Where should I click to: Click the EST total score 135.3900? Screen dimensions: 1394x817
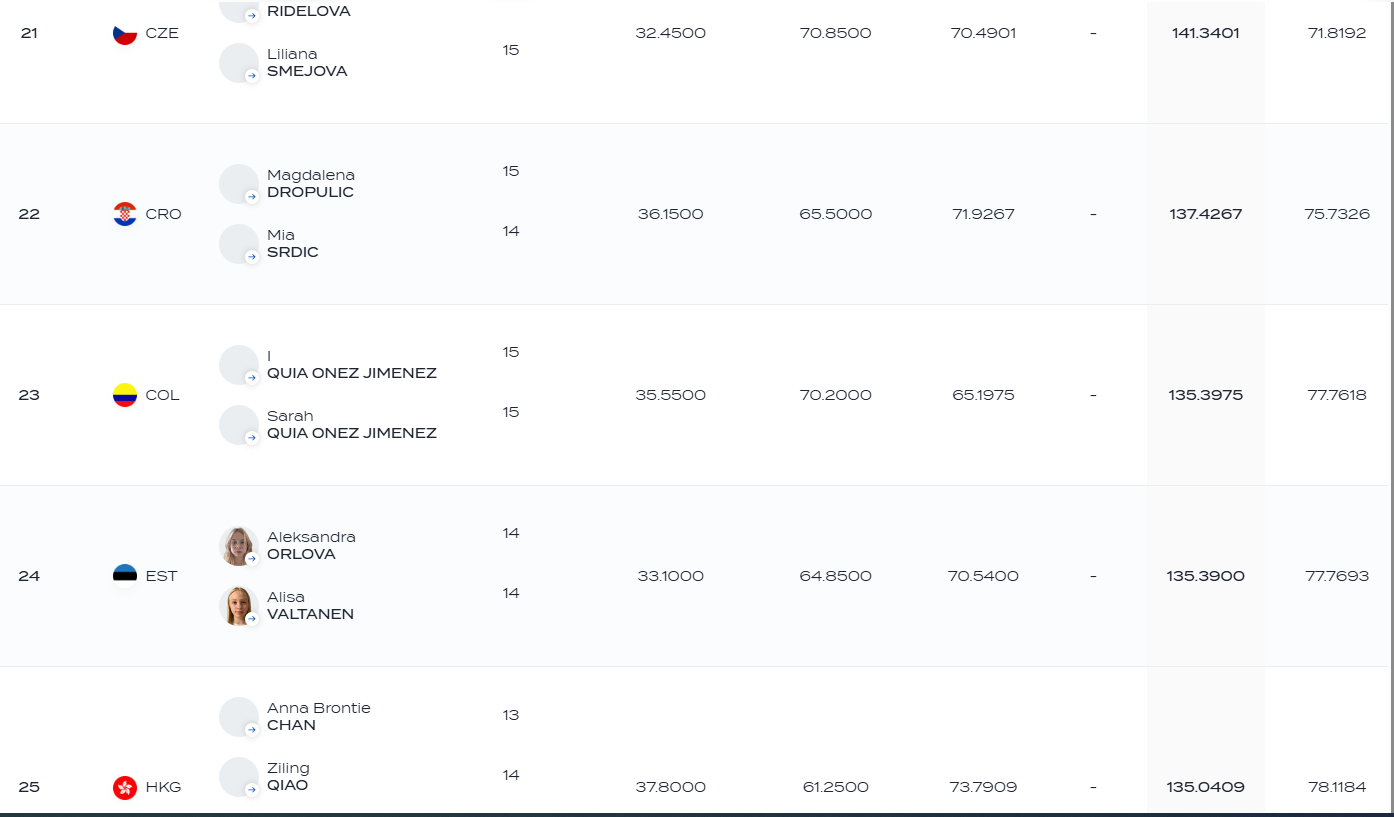1205,576
